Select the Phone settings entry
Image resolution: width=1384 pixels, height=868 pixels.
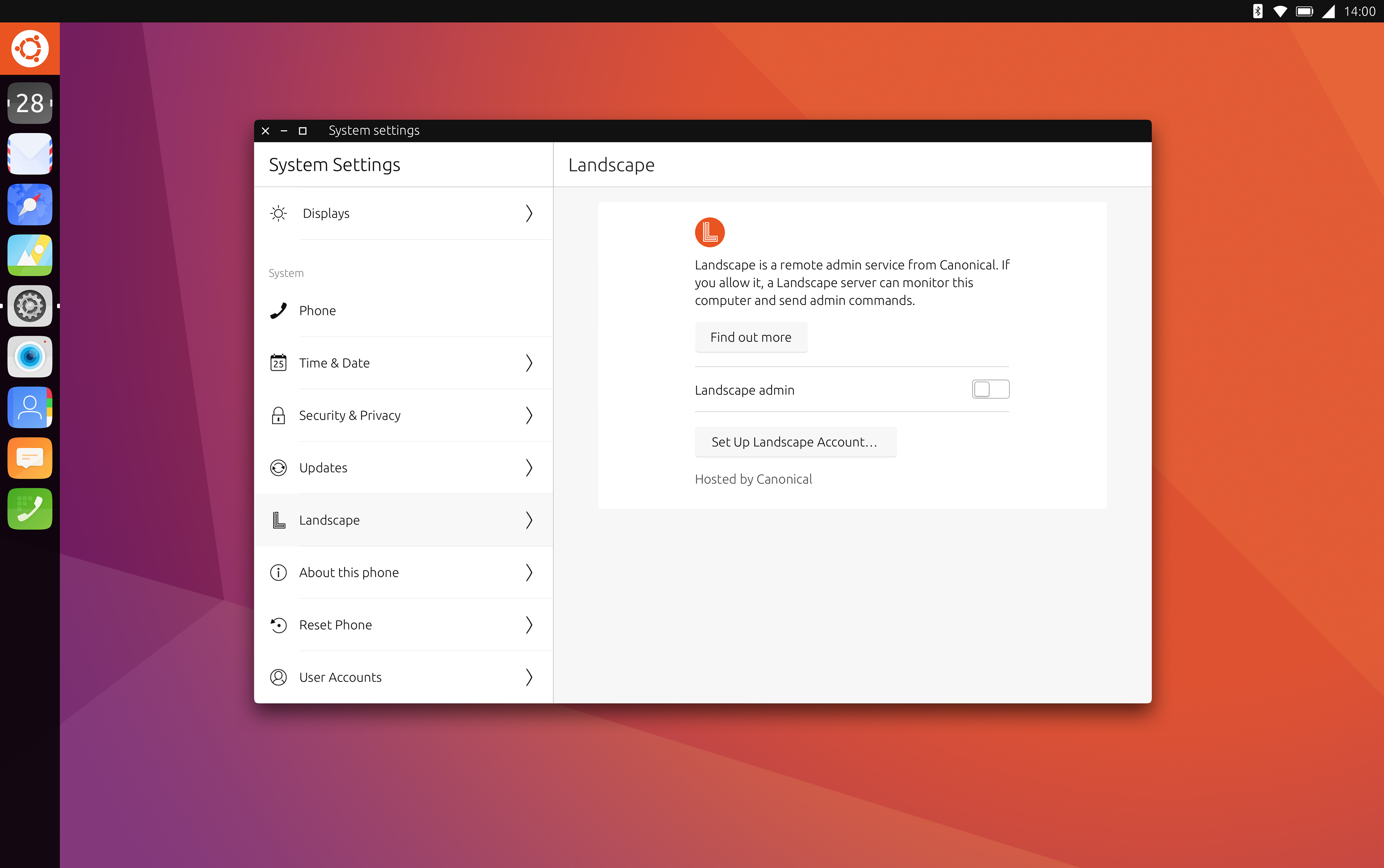tap(404, 311)
